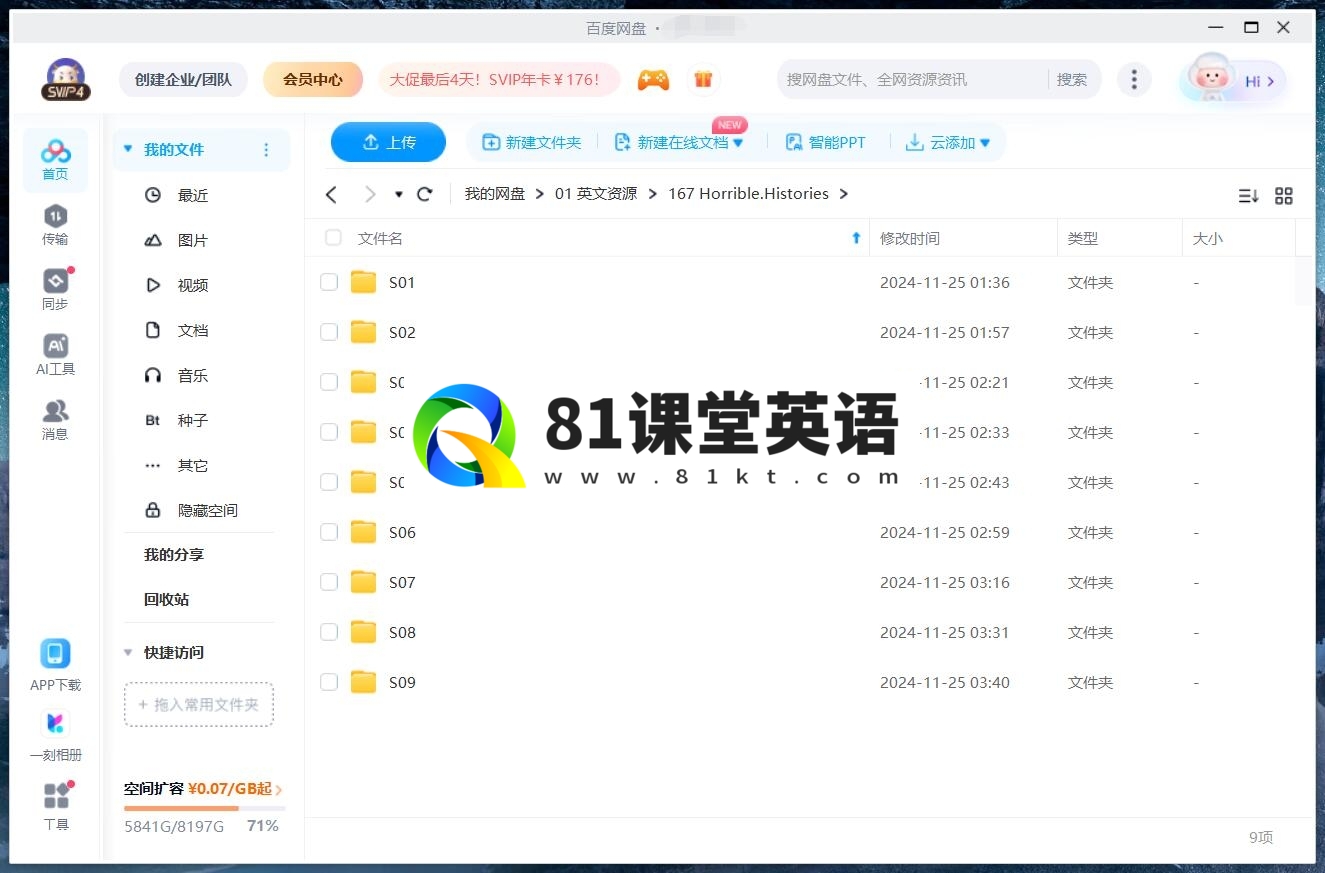Screen dimensions: 1325x873
Task: Open the sort order icon
Action: click(1248, 196)
